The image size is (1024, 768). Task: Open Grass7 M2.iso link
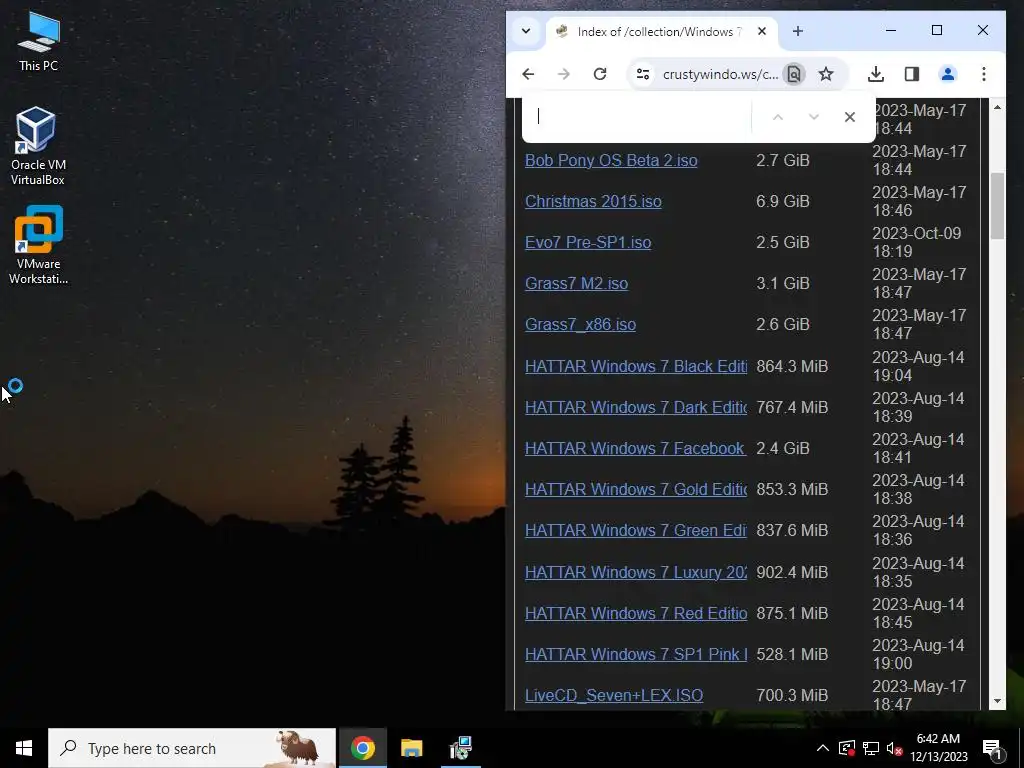click(x=576, y=284)
